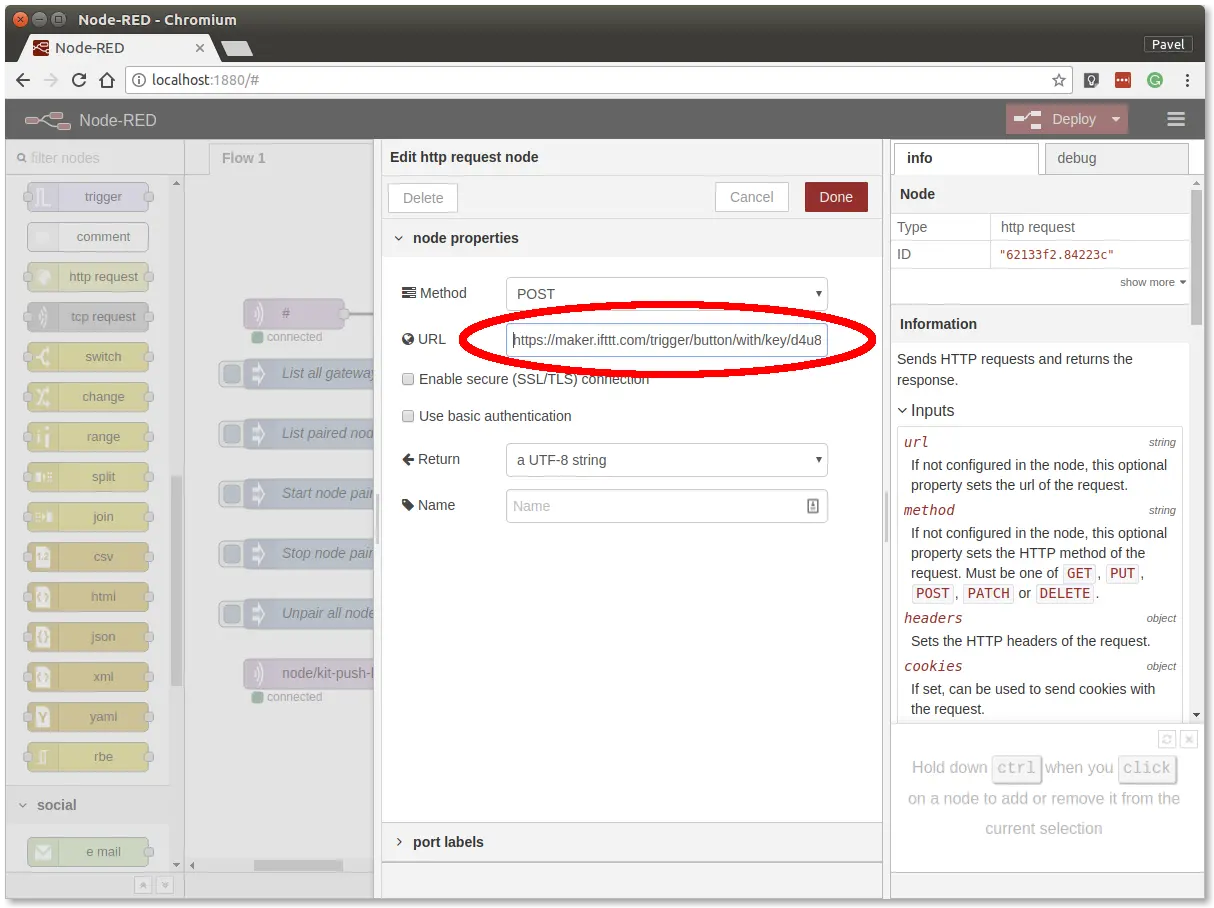Image resolution: width=1214 pixels, height=908 pixels.
Task: Trigger the 'Unpair all node' inject button
Action: [232, 614]
